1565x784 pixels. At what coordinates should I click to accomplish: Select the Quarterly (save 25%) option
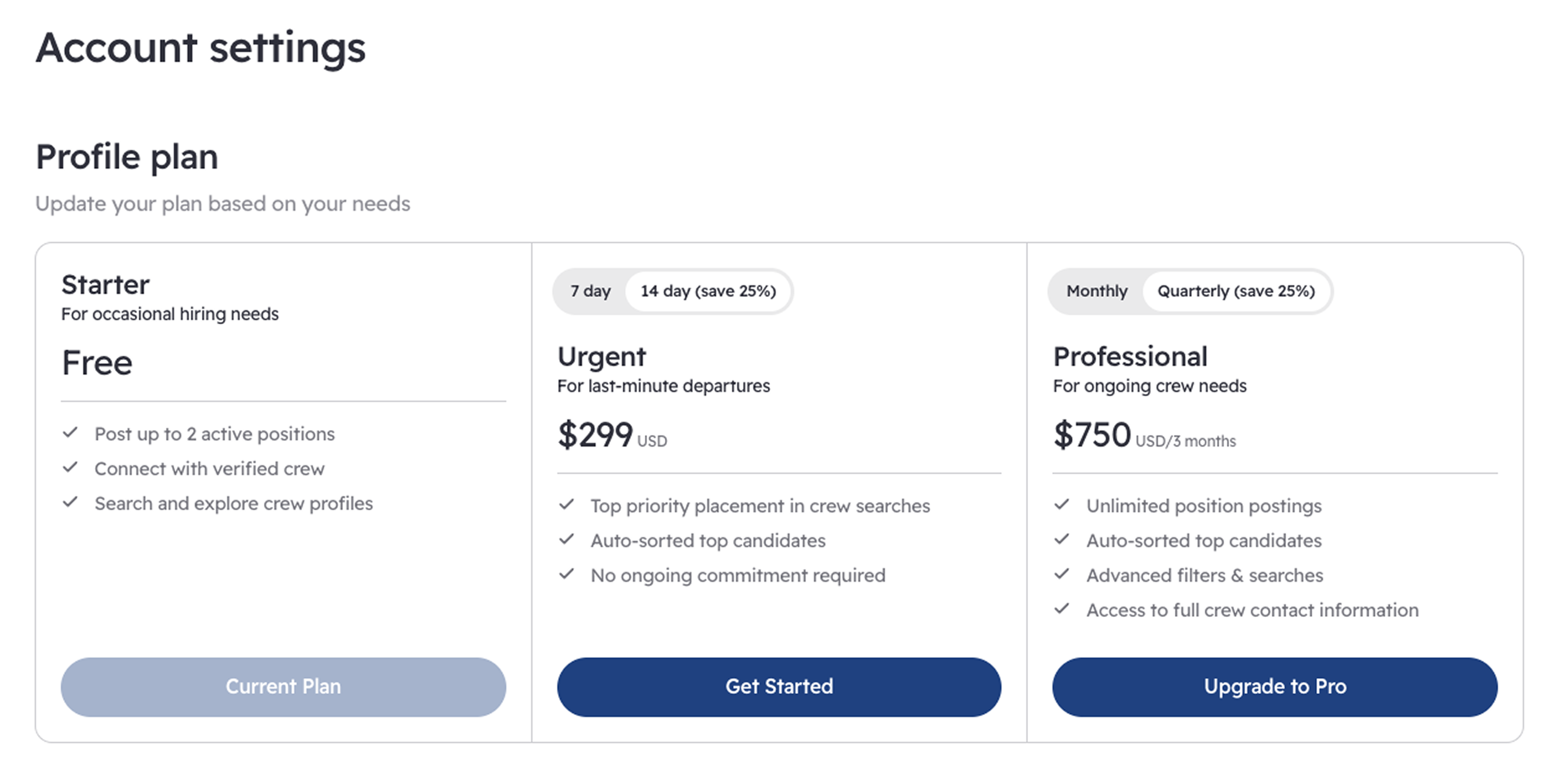[x=1237, y=291]
